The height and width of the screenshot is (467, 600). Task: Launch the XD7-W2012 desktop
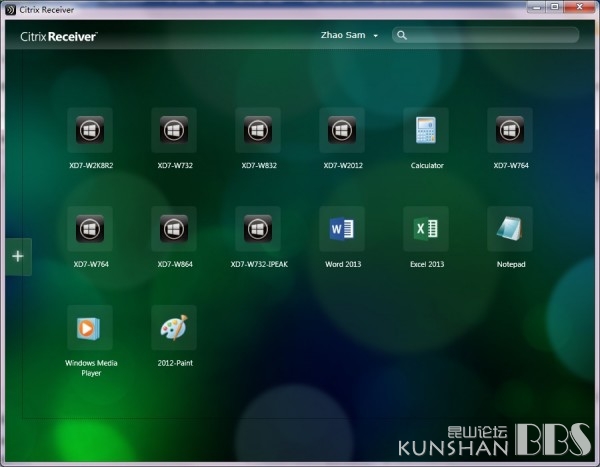[342, 130]
